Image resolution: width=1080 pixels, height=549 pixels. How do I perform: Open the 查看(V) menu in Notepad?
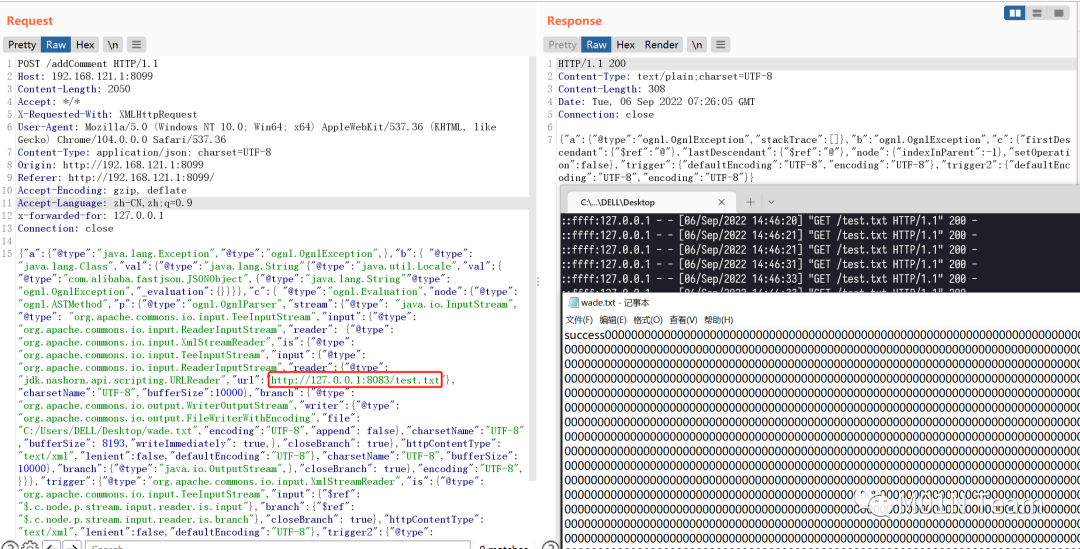point(683,320)
